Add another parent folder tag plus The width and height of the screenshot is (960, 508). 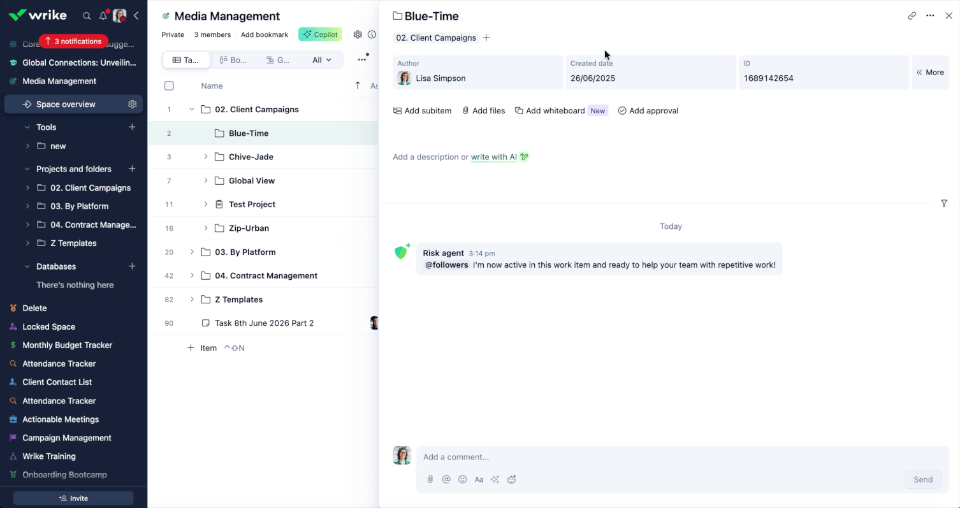[486, 38]
